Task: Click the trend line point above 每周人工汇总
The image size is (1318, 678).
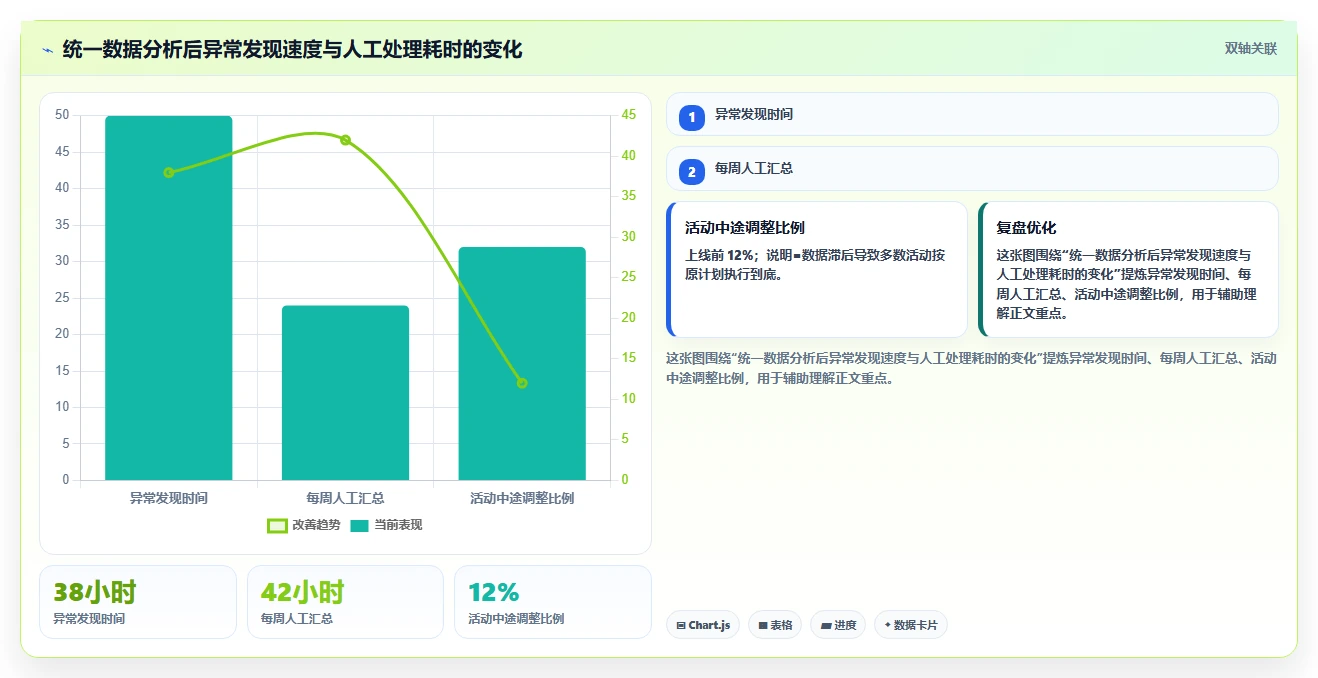Action: click(345, 140)
